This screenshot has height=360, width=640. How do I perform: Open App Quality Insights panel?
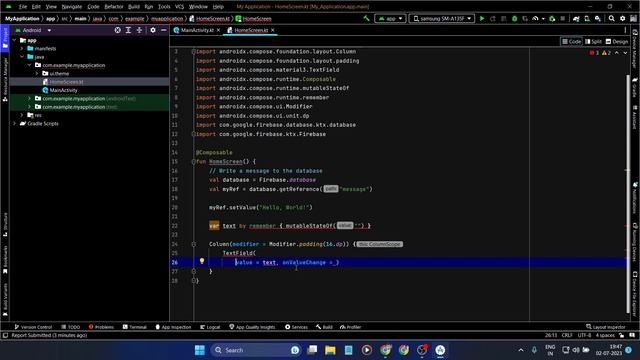coord(252,327)
